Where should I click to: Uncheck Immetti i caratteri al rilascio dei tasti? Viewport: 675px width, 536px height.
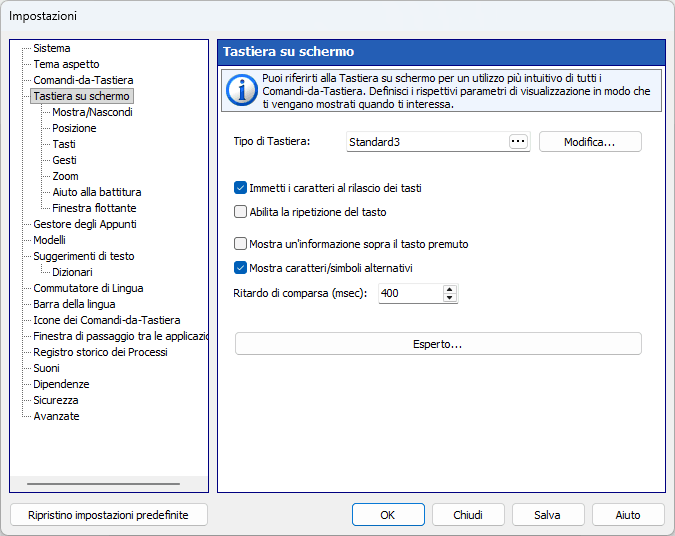(240, 188)
